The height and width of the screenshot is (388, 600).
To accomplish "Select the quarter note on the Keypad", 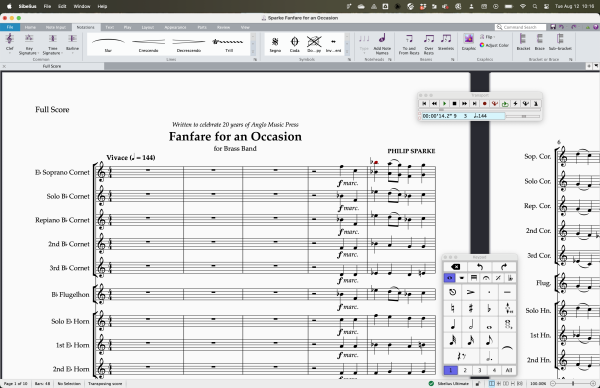I will coord(453,325).
